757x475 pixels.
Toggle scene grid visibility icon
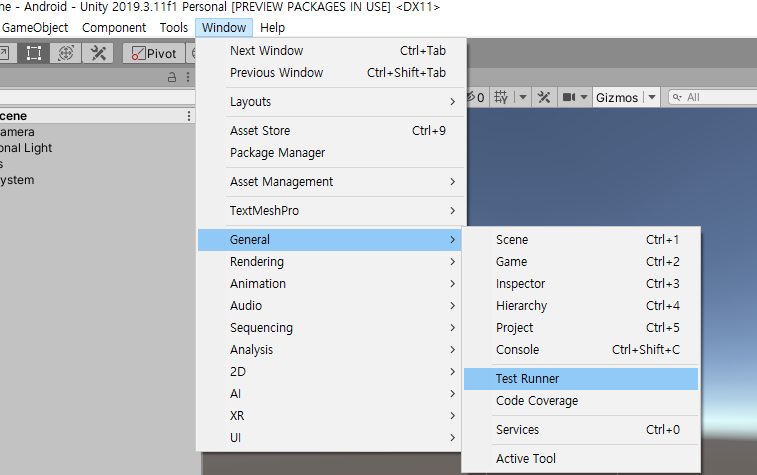(x=501, y=97)
